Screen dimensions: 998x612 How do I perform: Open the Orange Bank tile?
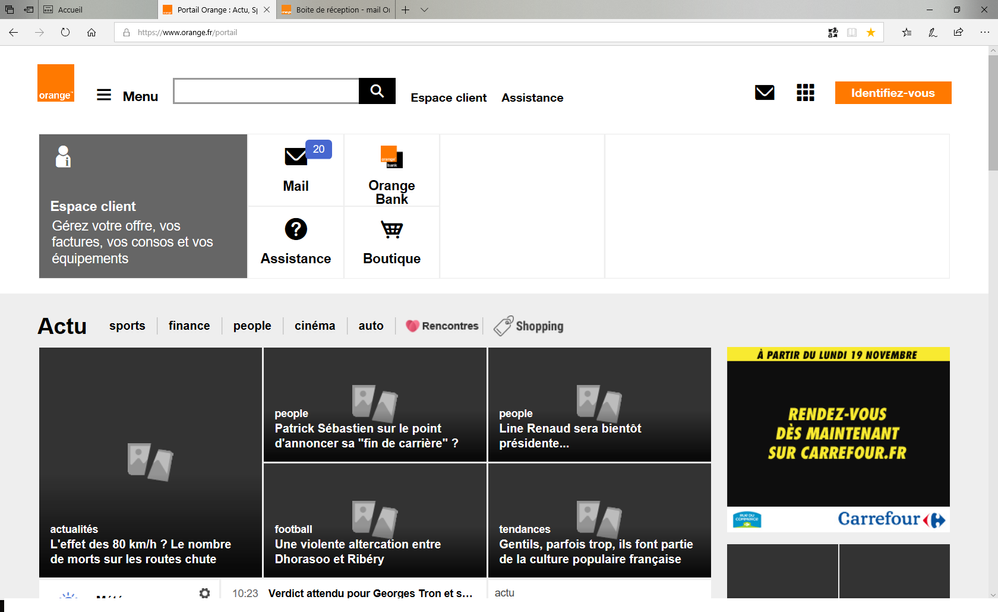pyautogui.click(x=391, y=170)
